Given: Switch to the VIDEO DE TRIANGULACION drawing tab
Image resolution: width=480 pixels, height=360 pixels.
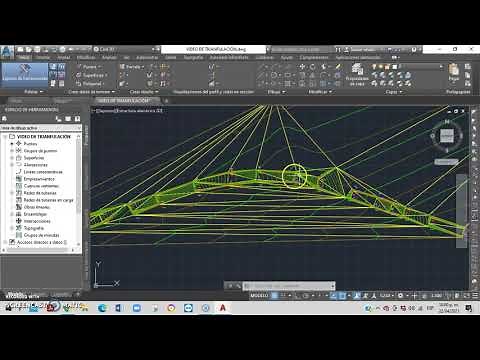Looking at the screenshot, I should (125, 100).
